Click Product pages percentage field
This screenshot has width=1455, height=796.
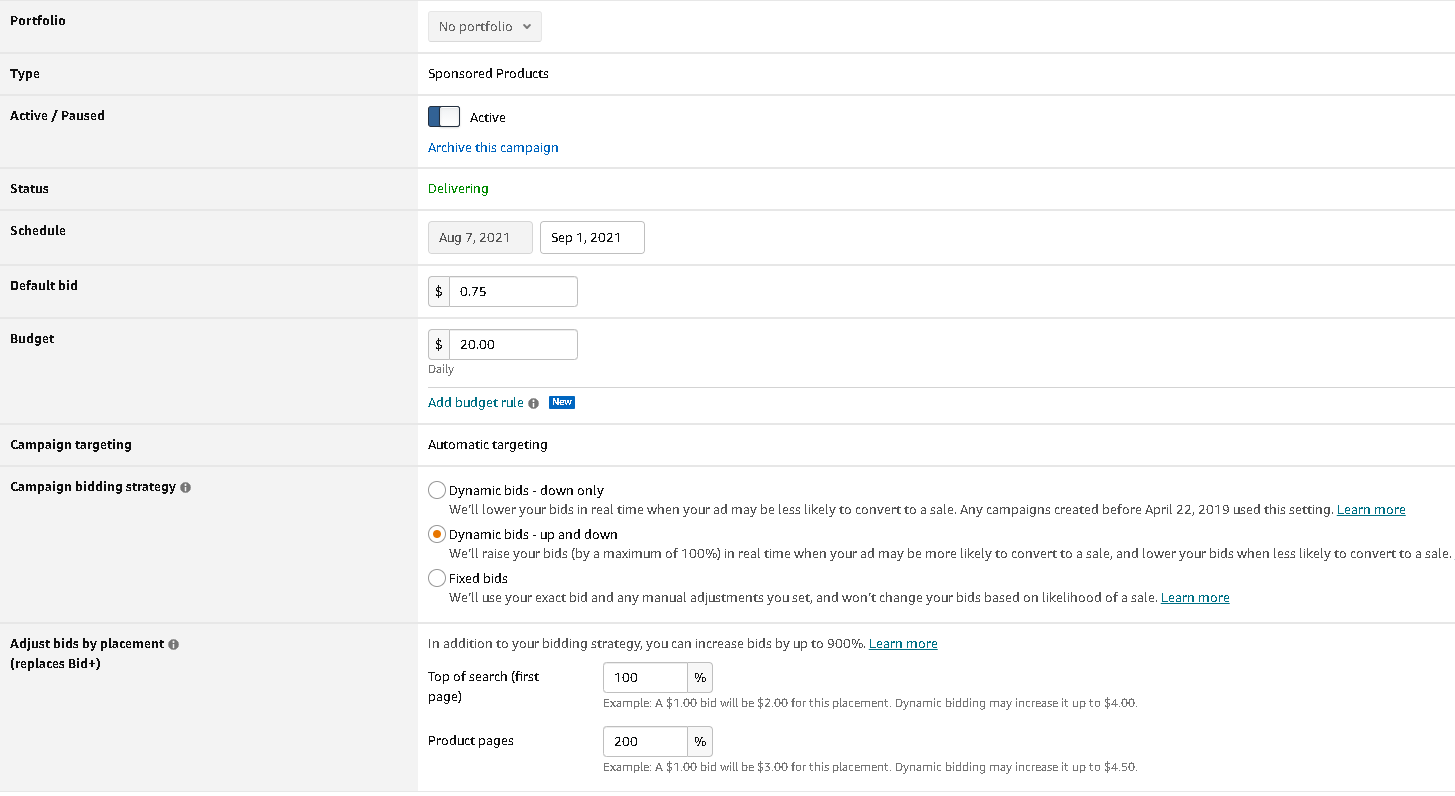pyautogui.click(x=645, y=742)
